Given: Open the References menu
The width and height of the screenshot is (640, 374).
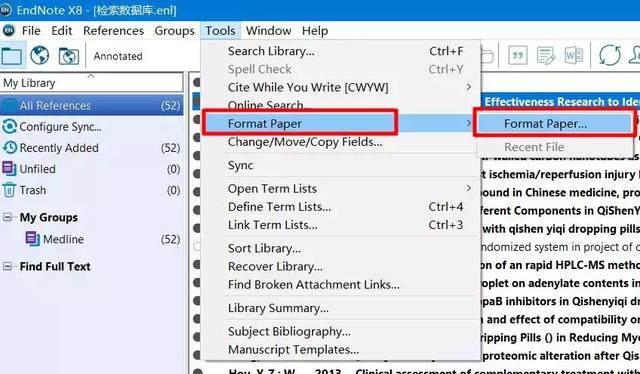Looking at the screenshot, I should (113, 31).
